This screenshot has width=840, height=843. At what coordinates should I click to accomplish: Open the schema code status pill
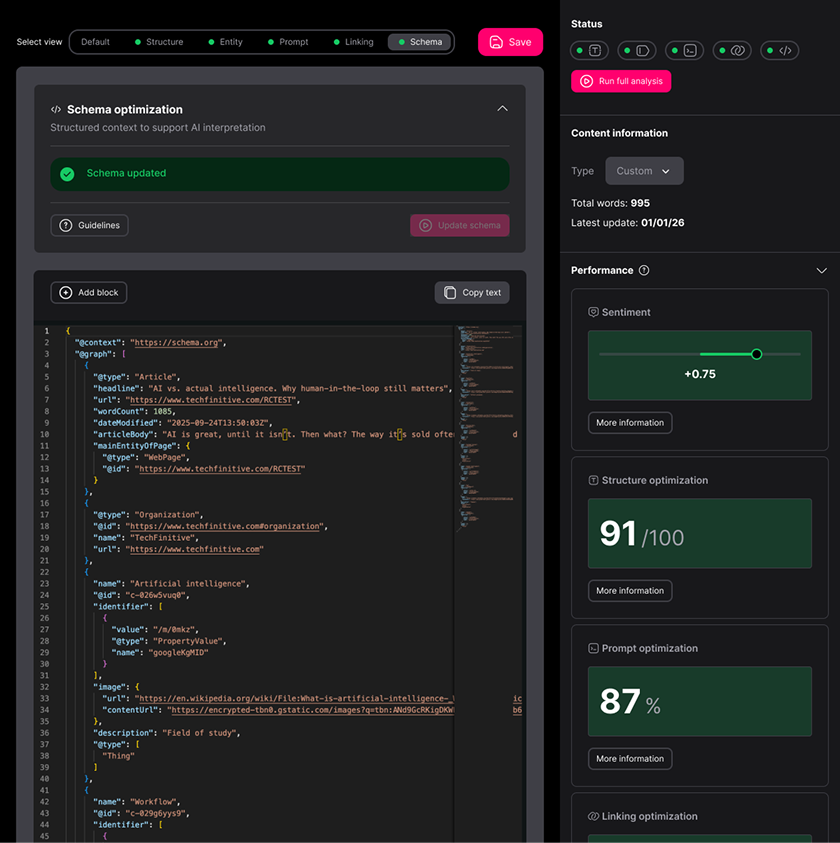pyautogui.click(x=780, y=51)
